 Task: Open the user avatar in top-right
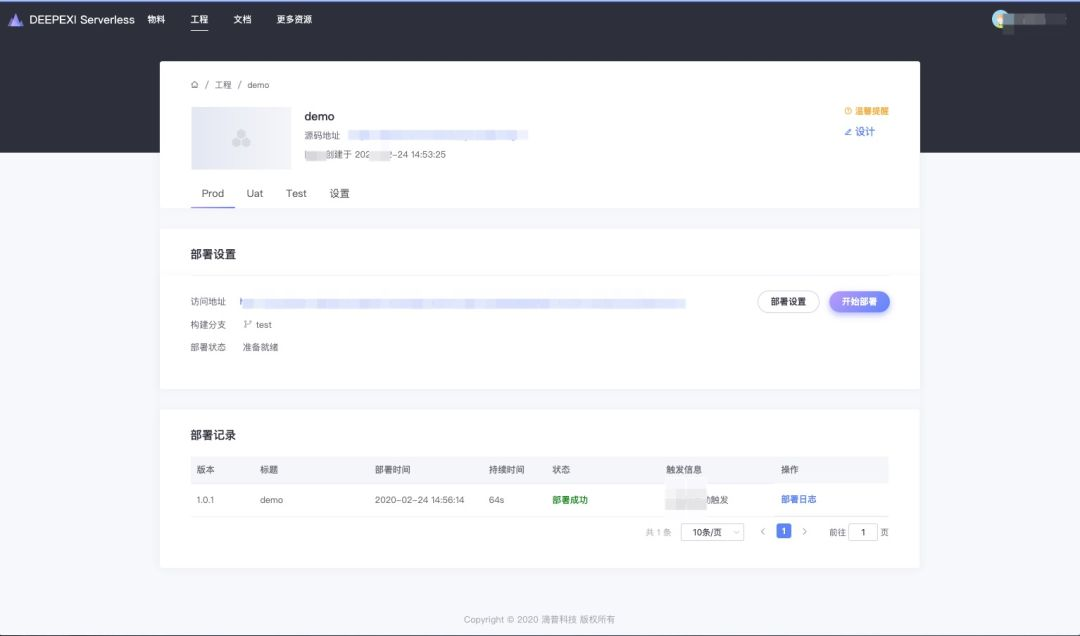(1000, 19)
